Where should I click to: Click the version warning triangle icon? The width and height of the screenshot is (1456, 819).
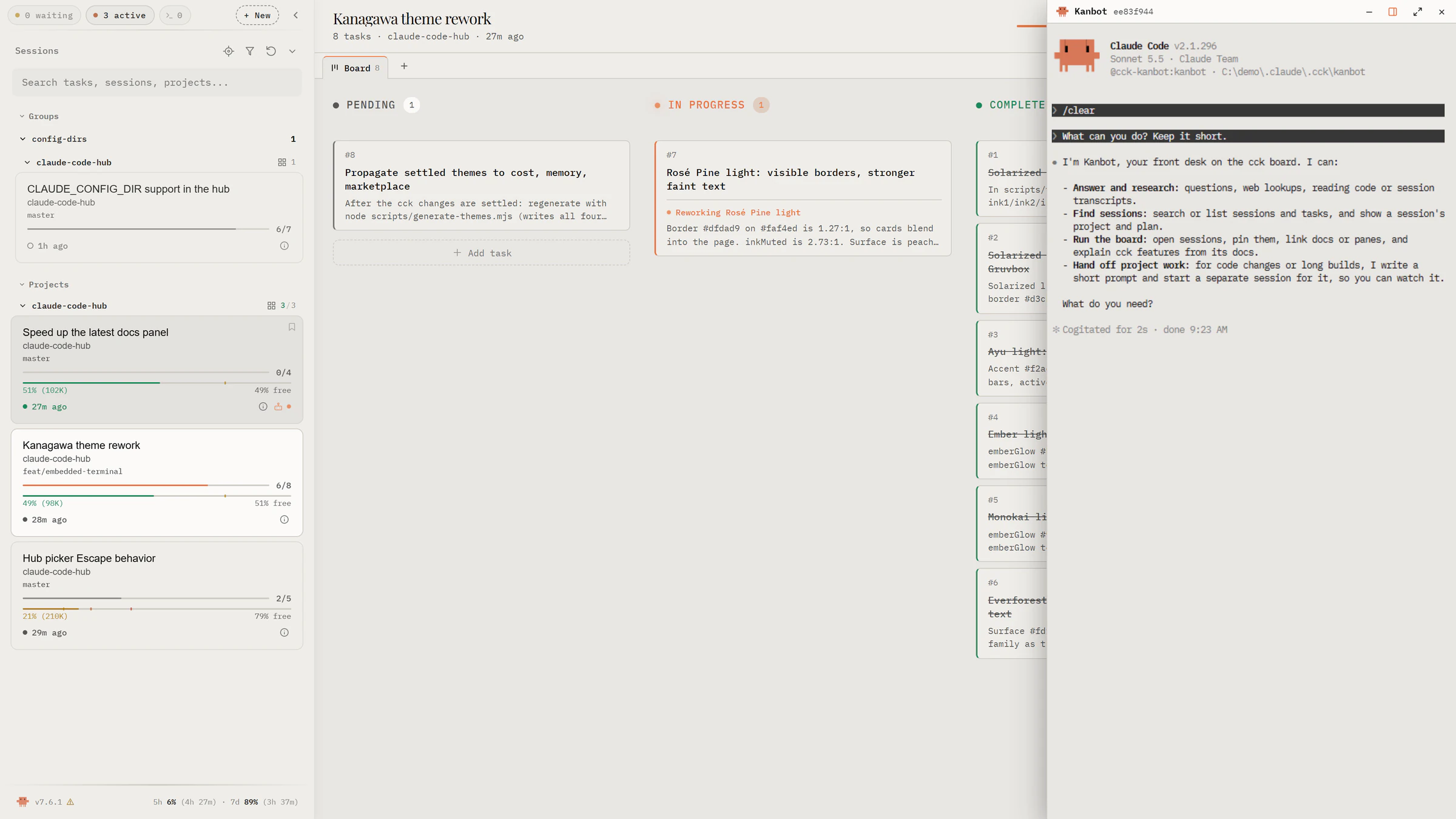coord(70,802)
